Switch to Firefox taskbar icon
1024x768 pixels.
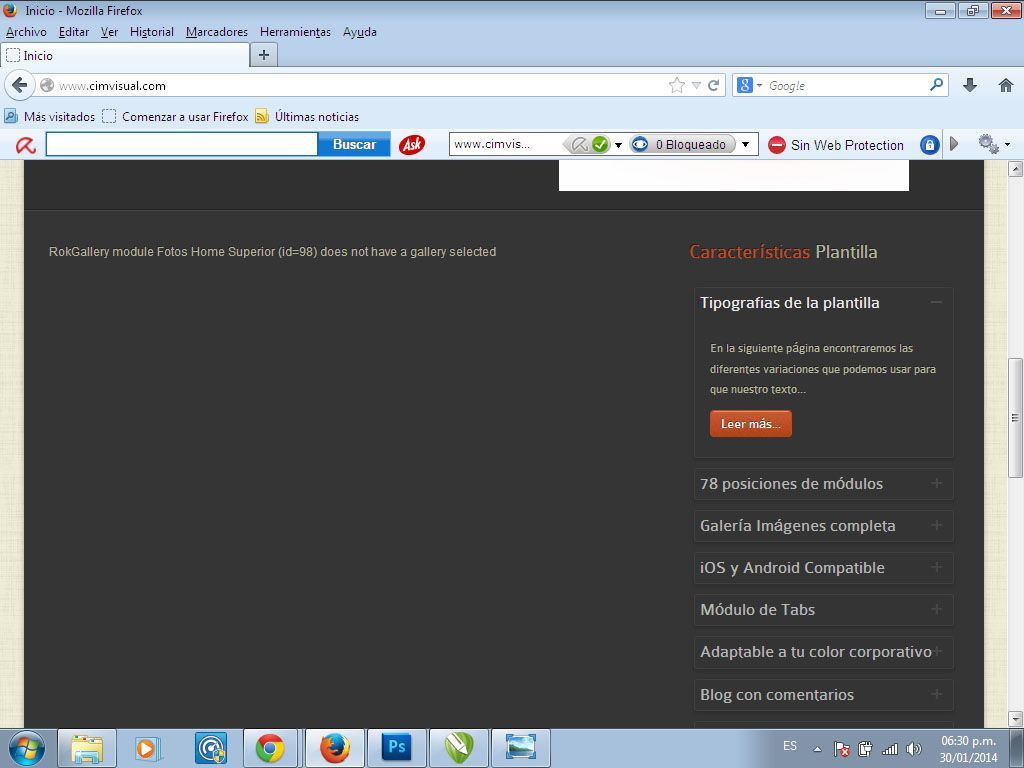334,748
